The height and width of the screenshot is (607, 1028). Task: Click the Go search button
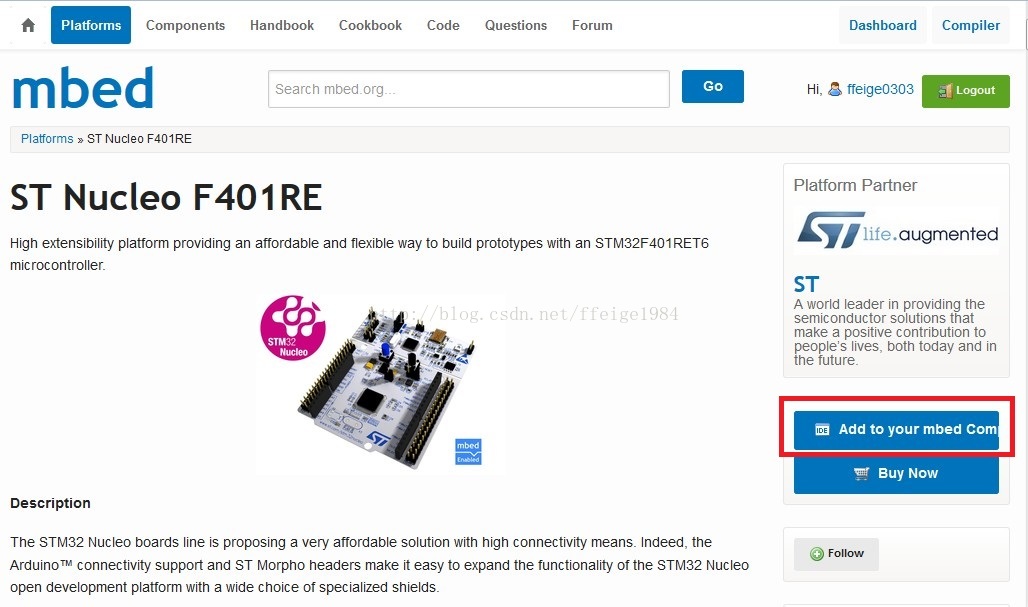(x=713, y=87)
